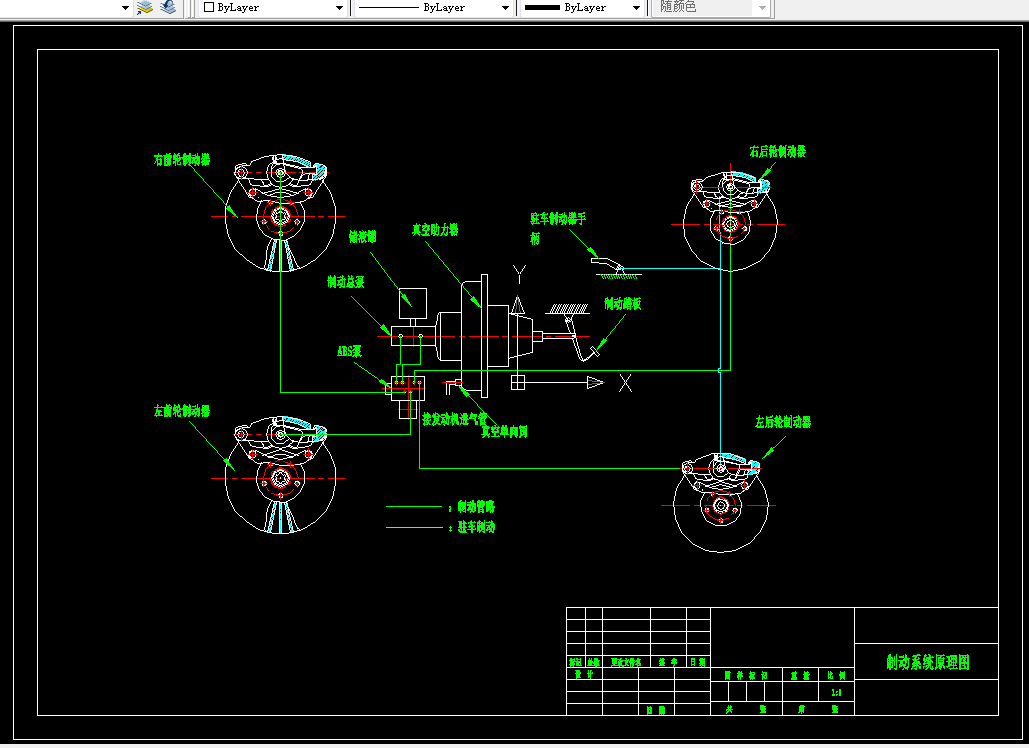Select the 制动系统原理图 title block text
Image resolution: width=1029 pixels, height=748 pixels.
[x=928, y=663]
